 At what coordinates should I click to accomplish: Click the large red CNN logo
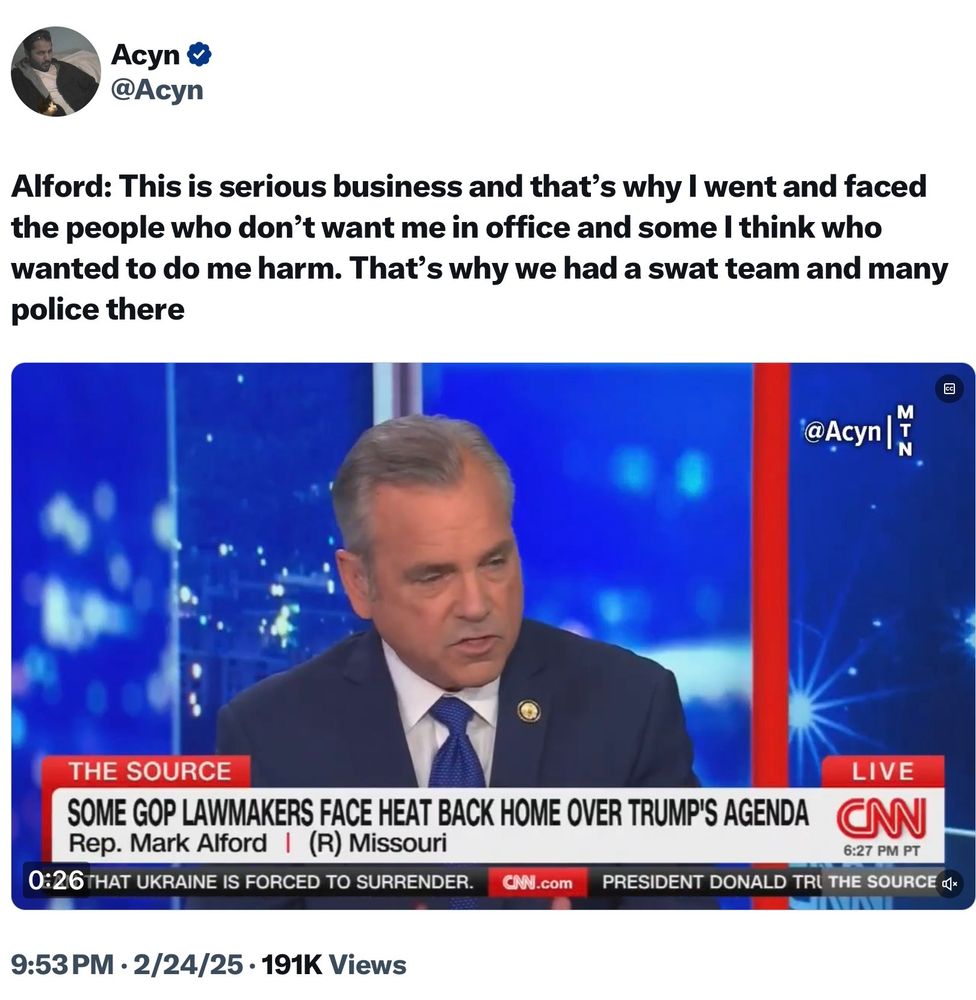coord(880,818)
